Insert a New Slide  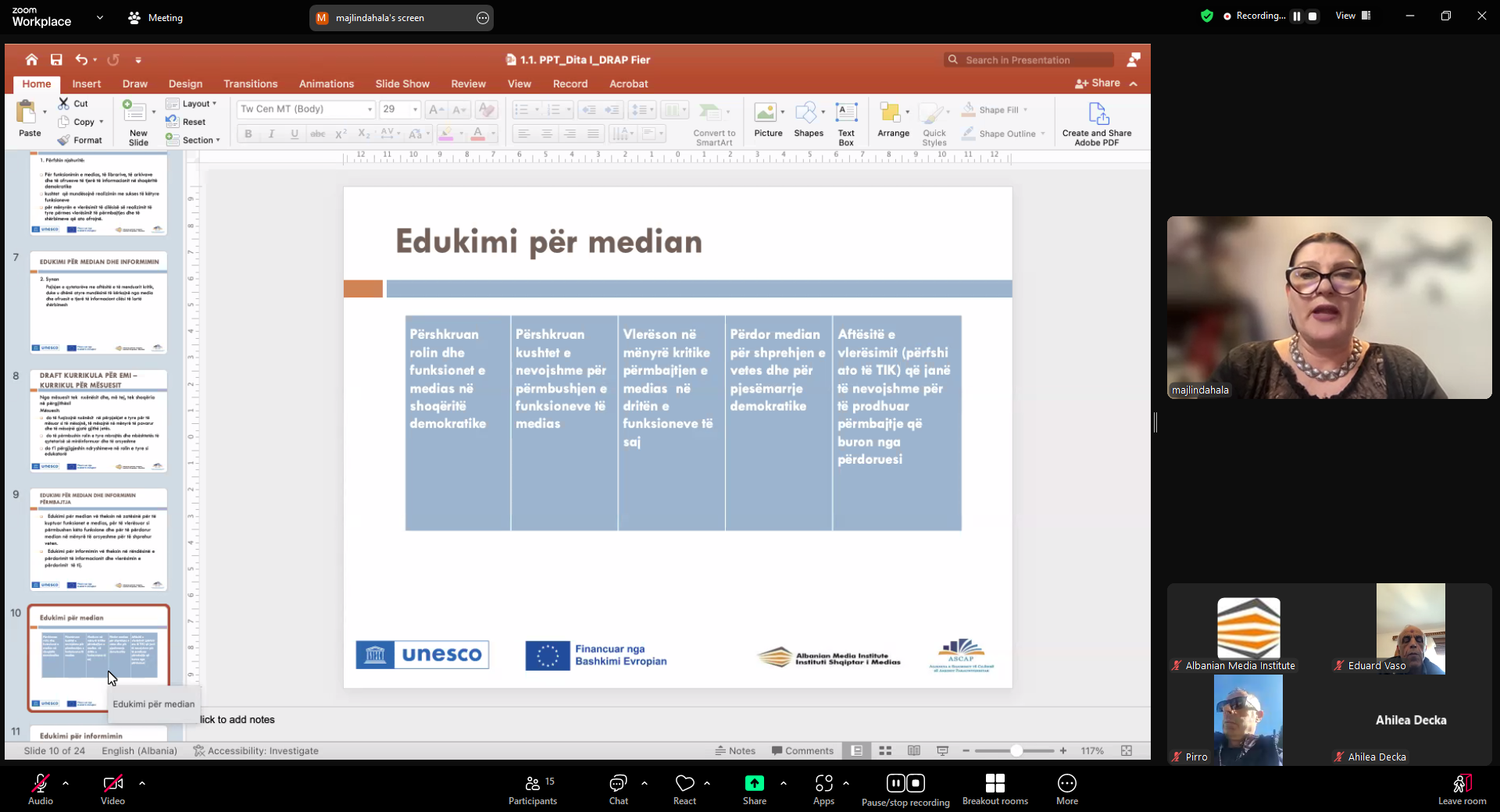(138, 123)
